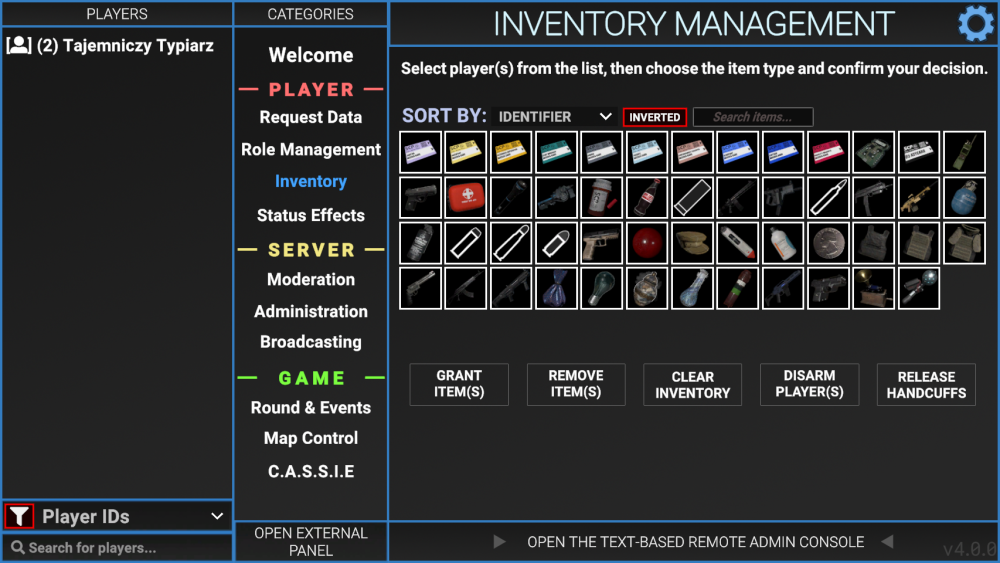Pick the blue frag grenade item
The height and width of the screenshot is (563, 1000).
click(x=964, y=197)
